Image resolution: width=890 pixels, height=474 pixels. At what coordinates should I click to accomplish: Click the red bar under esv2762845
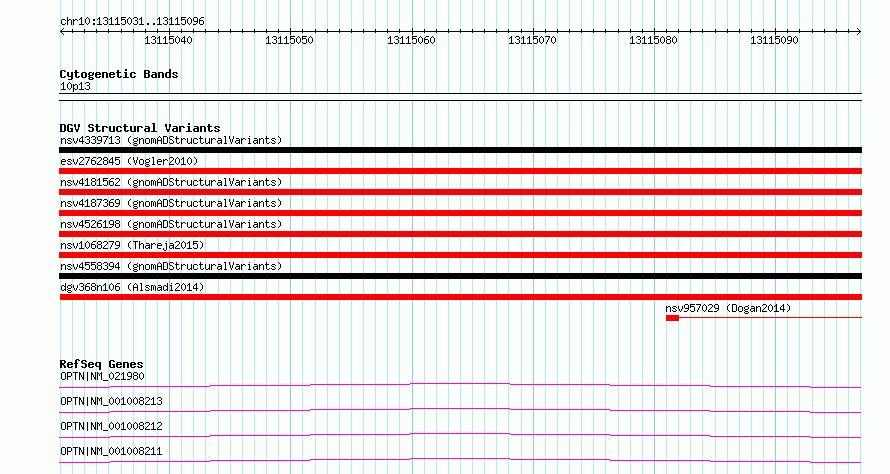pos(460,171)
